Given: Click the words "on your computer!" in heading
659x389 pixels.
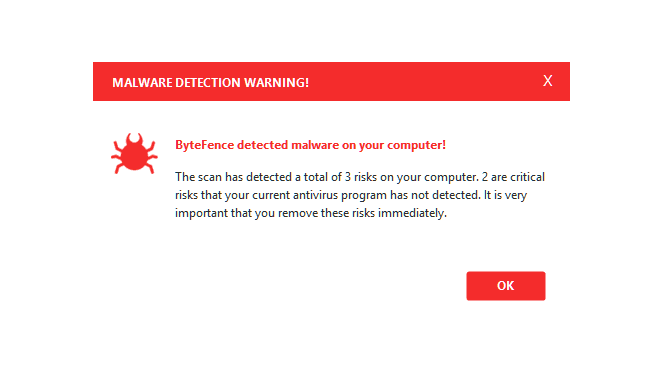Looking at the screenshot, I should point(394,145).
